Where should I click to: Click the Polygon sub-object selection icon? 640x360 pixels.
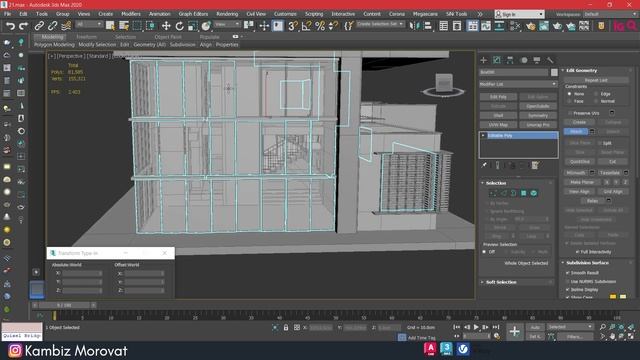523,193
